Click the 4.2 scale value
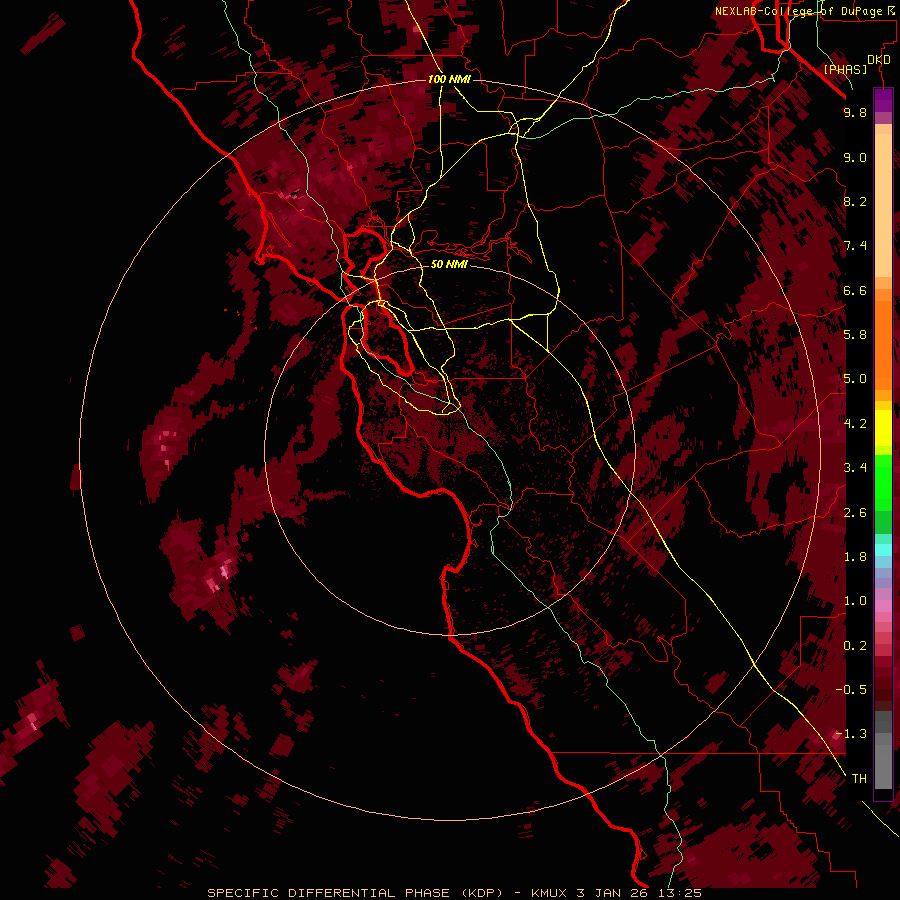This screenshot has width=900, height=900. (855, 424)
